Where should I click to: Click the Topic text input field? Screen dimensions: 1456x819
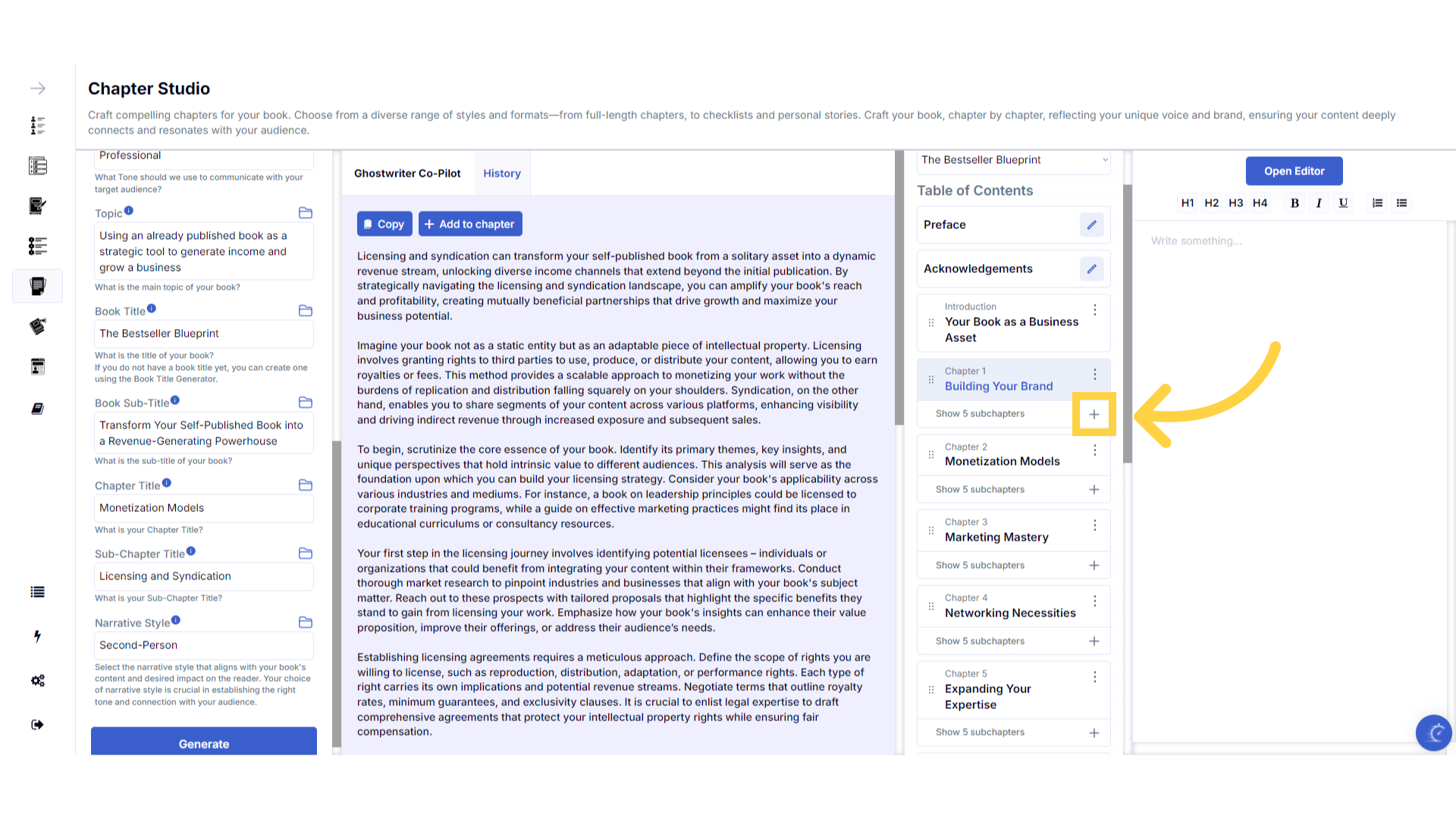pyautogui.click(x=204, y=252)
